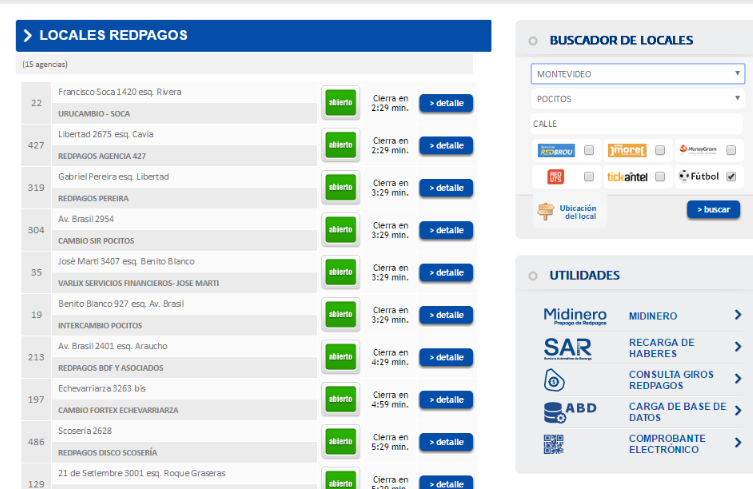Click the text 'INTERCAMBIO POCITOS'
The image size is (753, 489).
100,326
